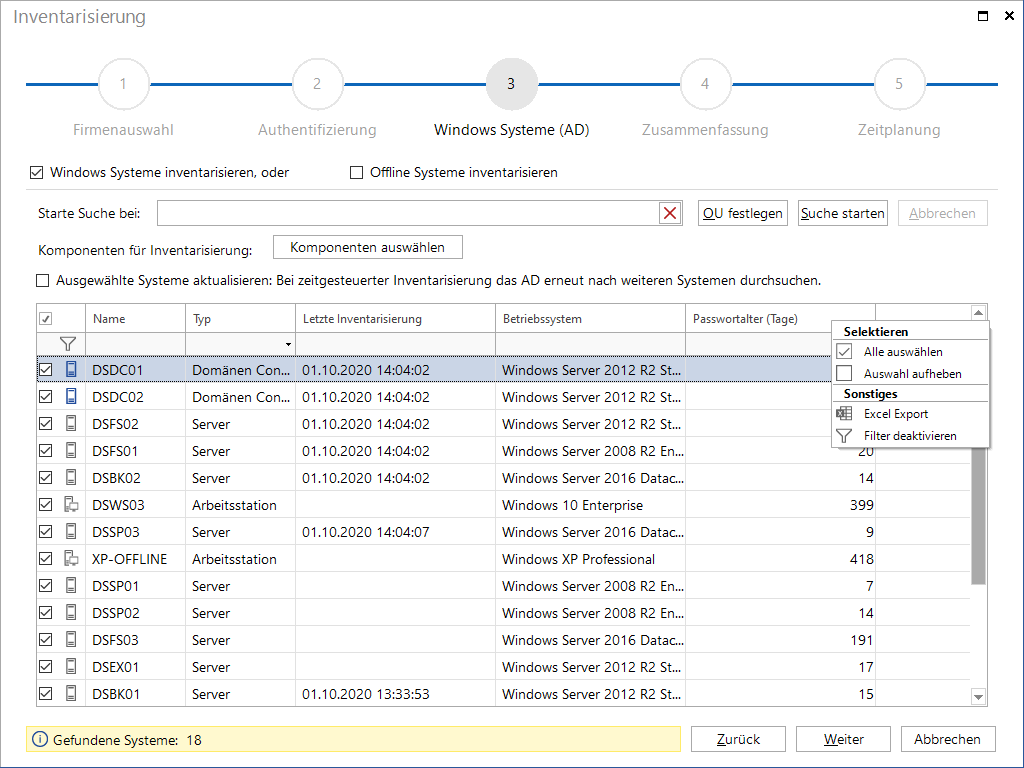
Task: Maximize the Inventarisierung window
Action: (x=983, y=16)
